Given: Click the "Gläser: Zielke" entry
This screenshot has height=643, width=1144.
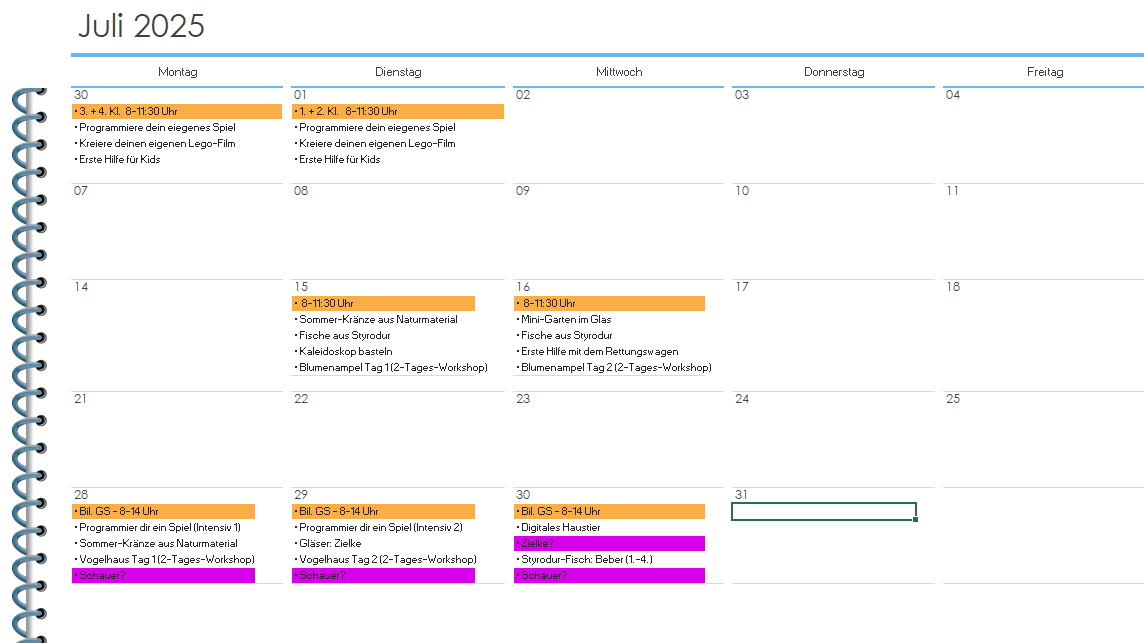Looking at the screenshot, I should coord(330,543).
